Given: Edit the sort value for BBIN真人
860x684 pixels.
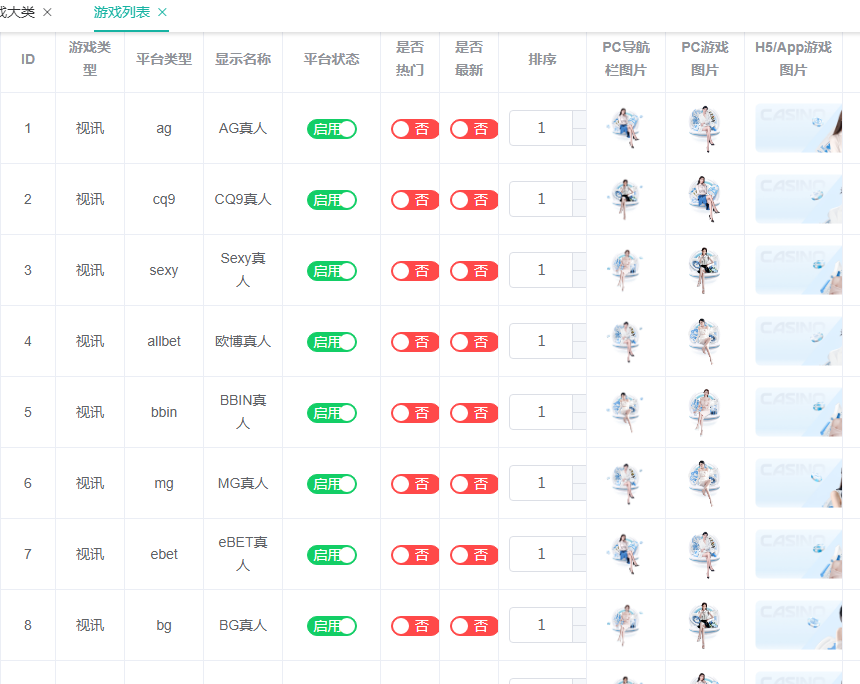Looking at the screenshot, I should (541, 412).
